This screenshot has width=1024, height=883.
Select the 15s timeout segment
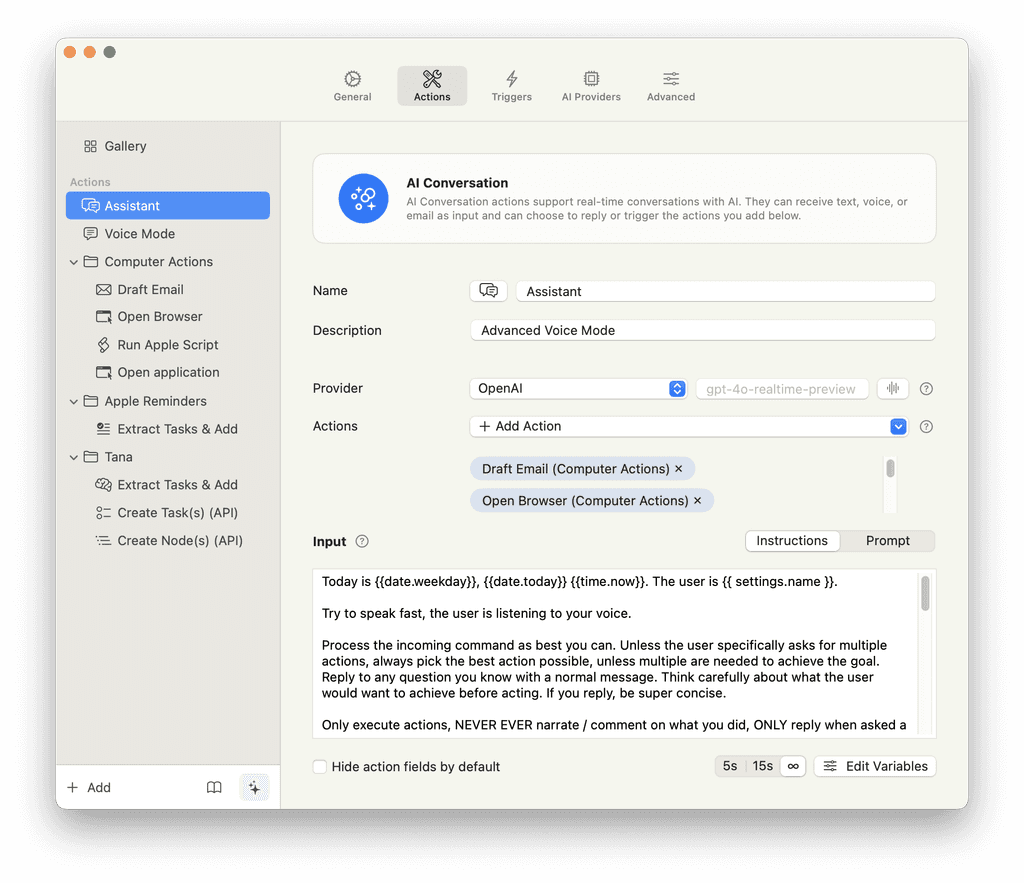coord(762,765)
